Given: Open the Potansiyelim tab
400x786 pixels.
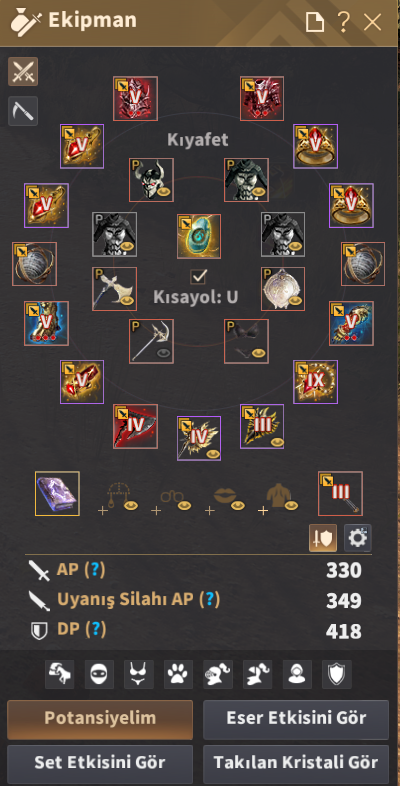Looking at the screenshot, I should [x=100, y=719].
